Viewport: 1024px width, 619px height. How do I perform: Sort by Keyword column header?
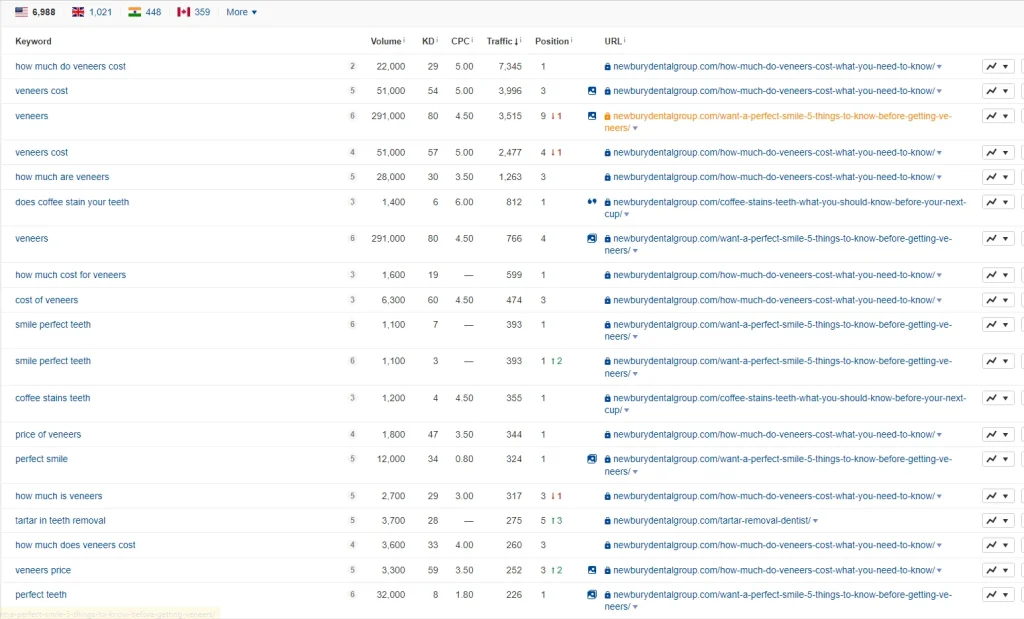tap(33, 41)
